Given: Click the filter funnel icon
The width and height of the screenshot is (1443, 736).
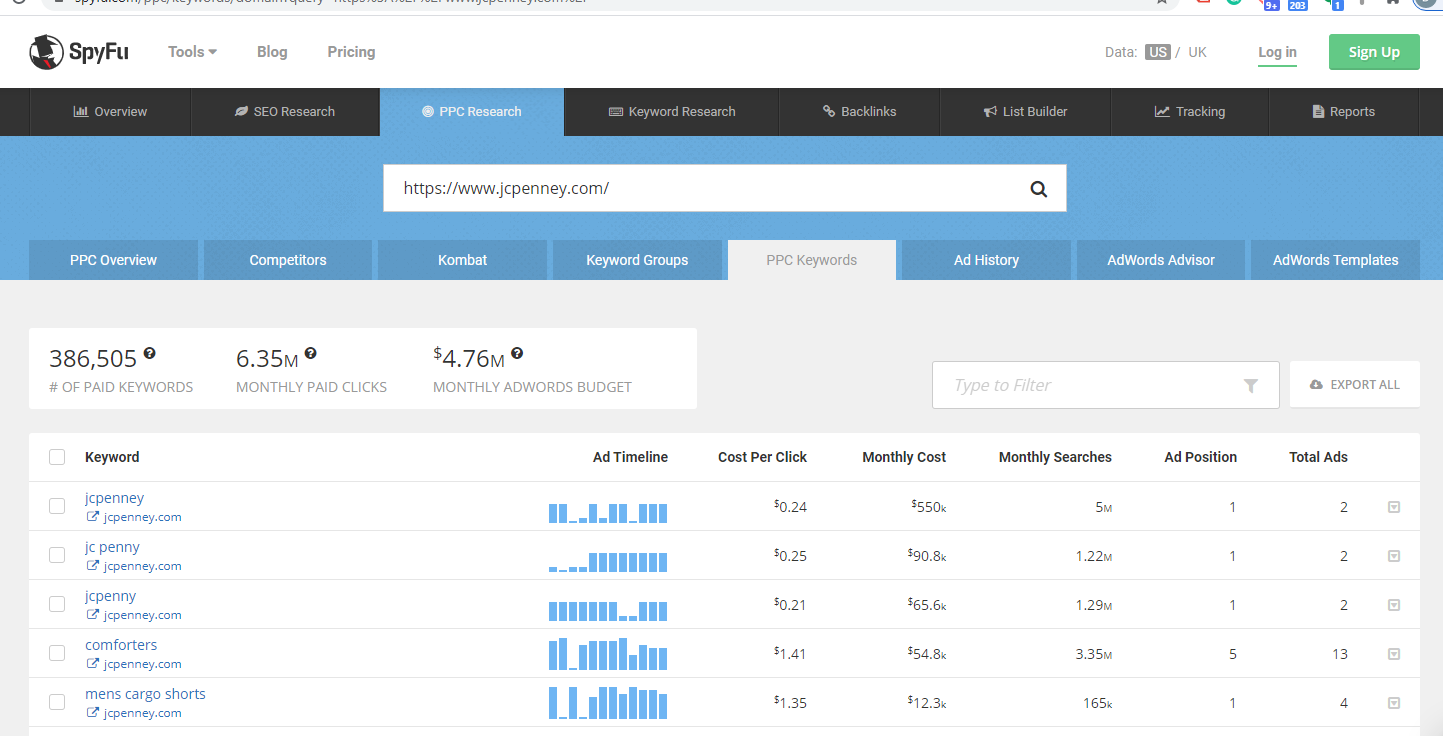Looking at the screenshot, I should coord(1250,386).
